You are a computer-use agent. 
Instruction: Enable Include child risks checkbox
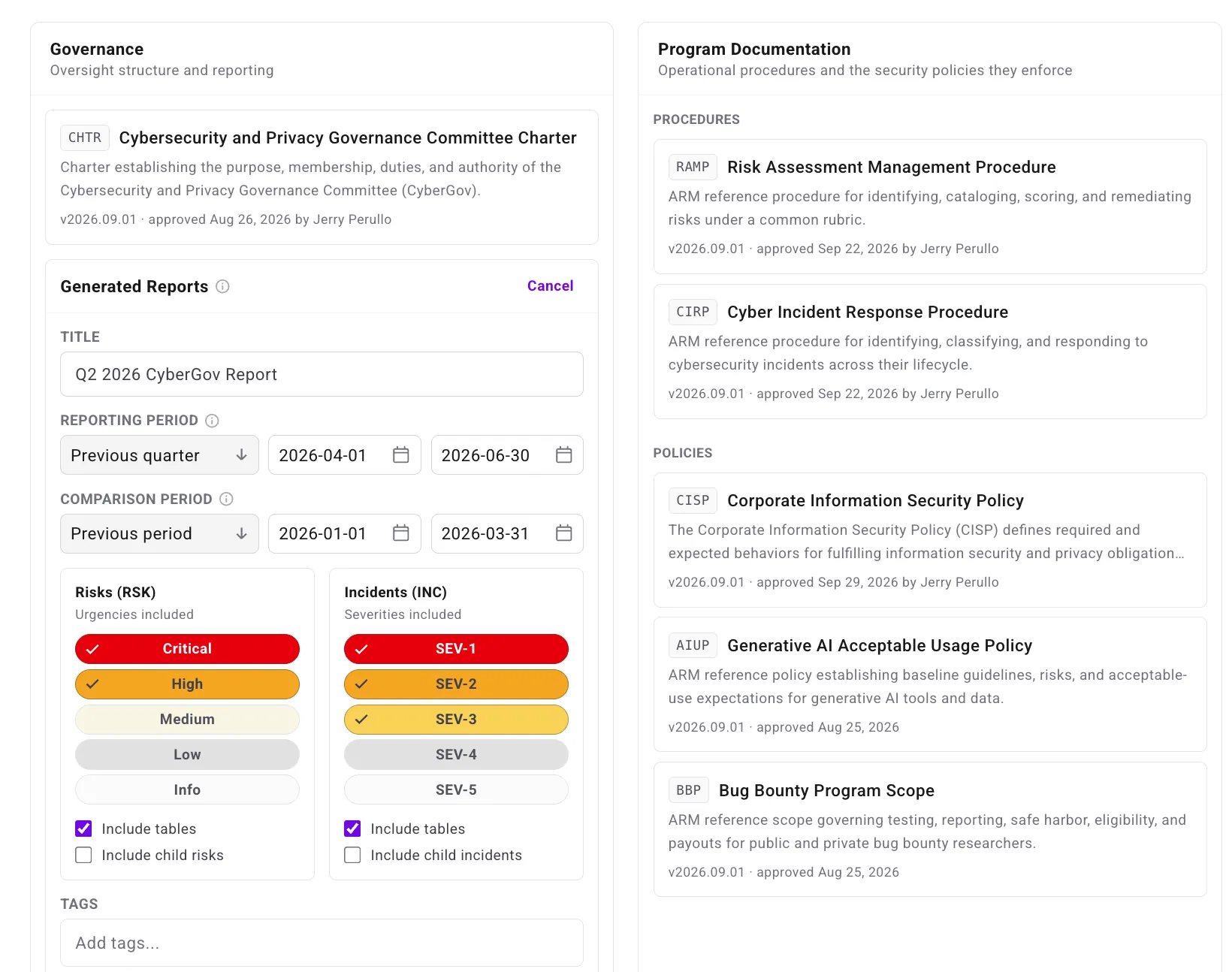point(83,855)
